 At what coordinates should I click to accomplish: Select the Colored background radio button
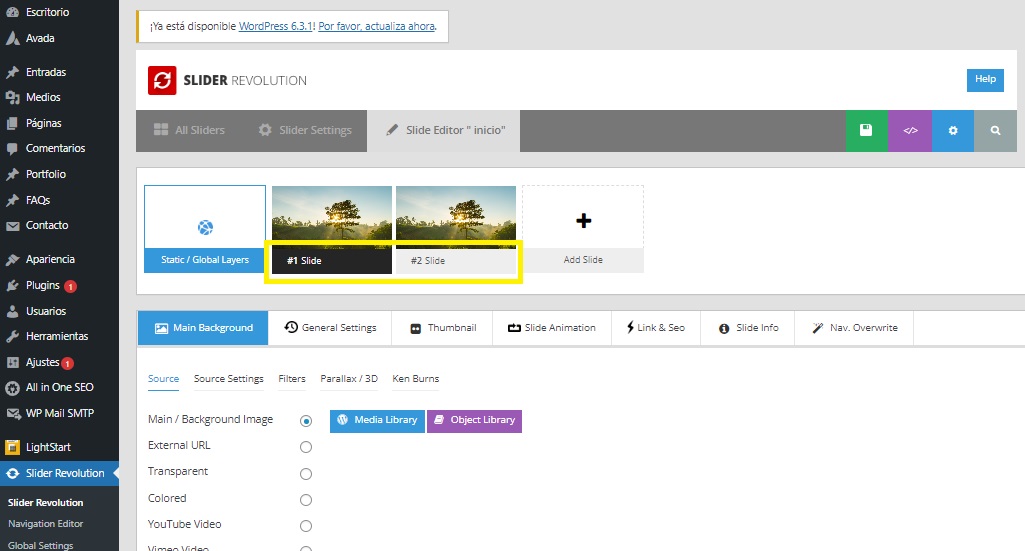306,499
